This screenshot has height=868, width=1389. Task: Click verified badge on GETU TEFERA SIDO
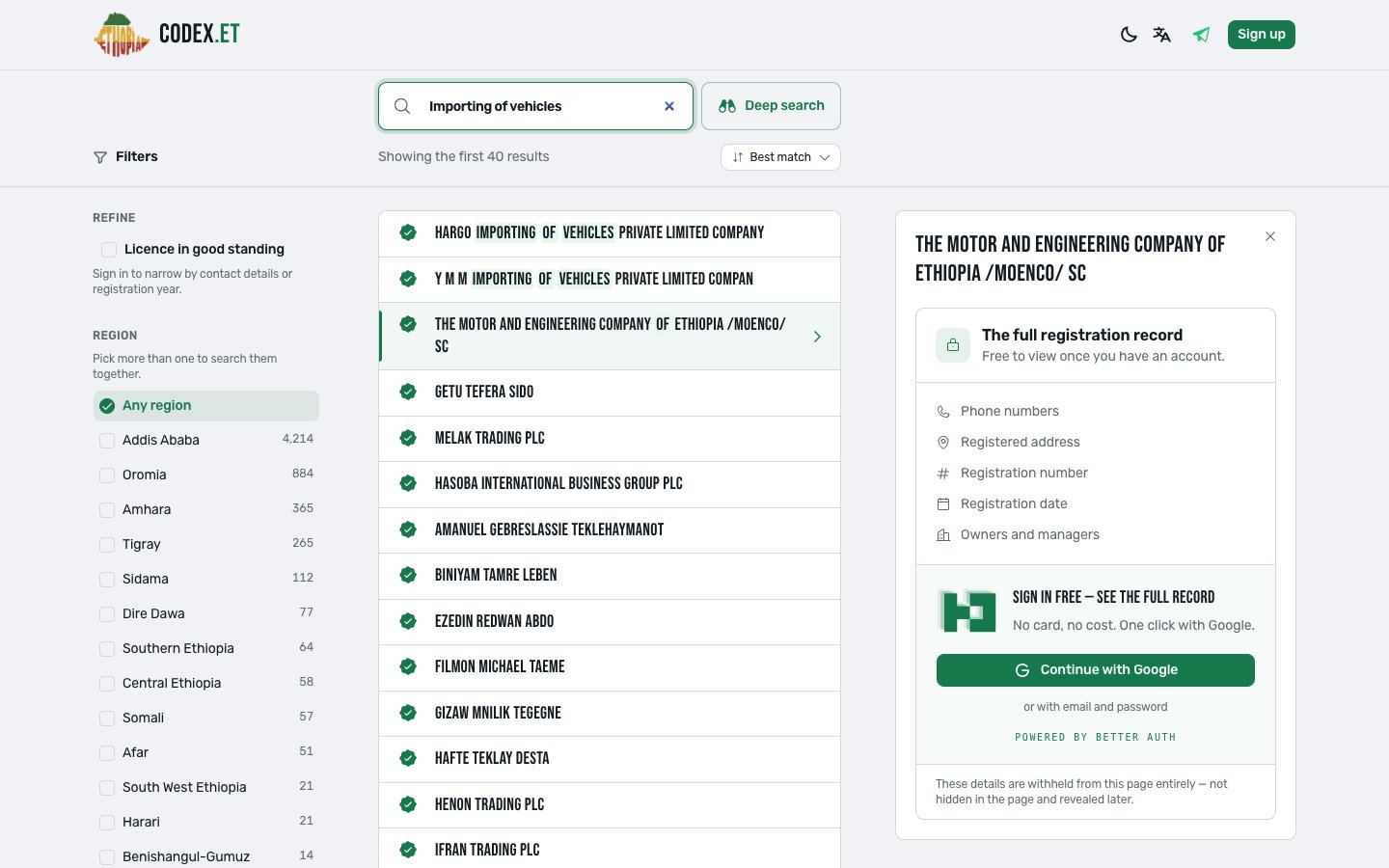coord(408,392)
